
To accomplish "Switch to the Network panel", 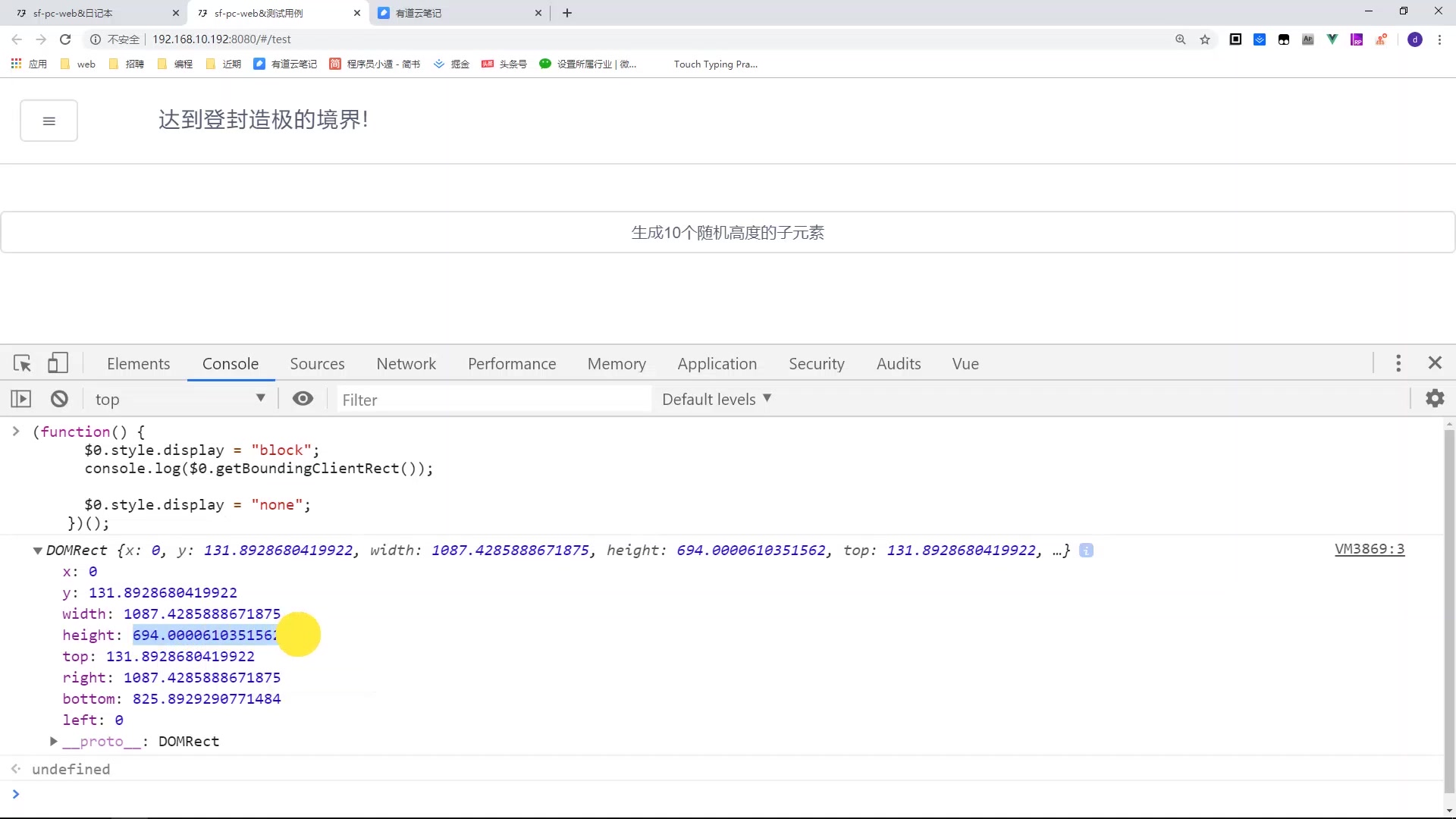I will point(406,363).
